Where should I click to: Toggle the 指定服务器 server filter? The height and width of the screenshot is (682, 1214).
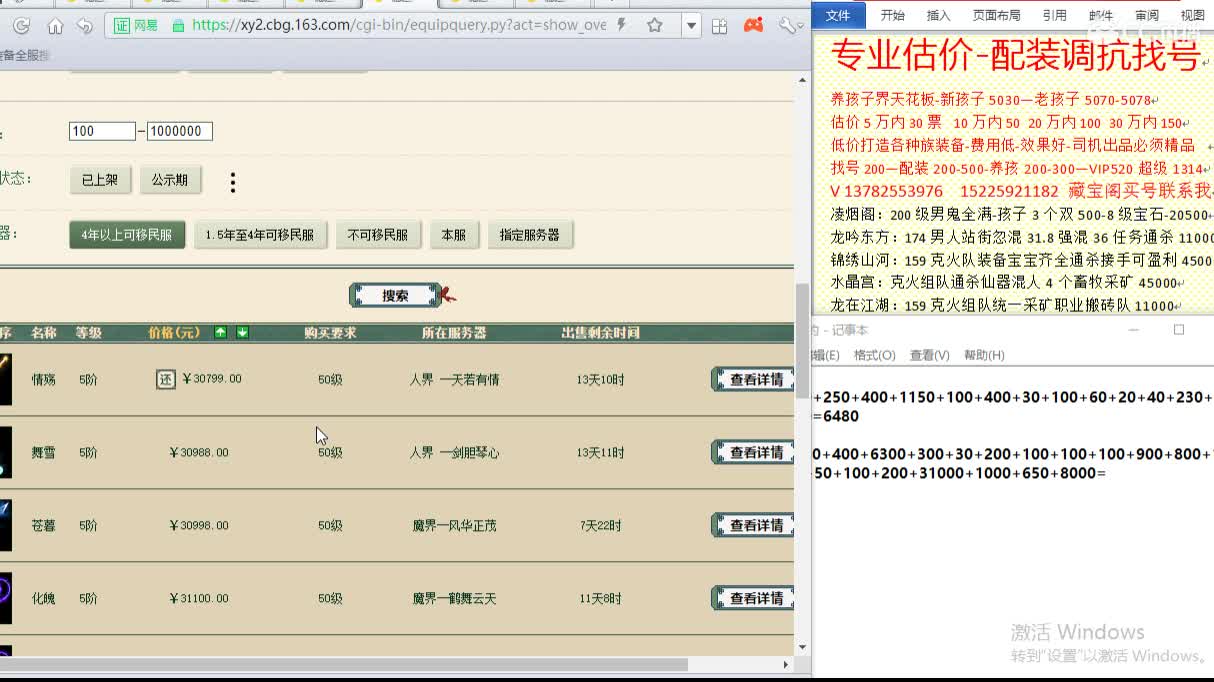pos(530,235)
